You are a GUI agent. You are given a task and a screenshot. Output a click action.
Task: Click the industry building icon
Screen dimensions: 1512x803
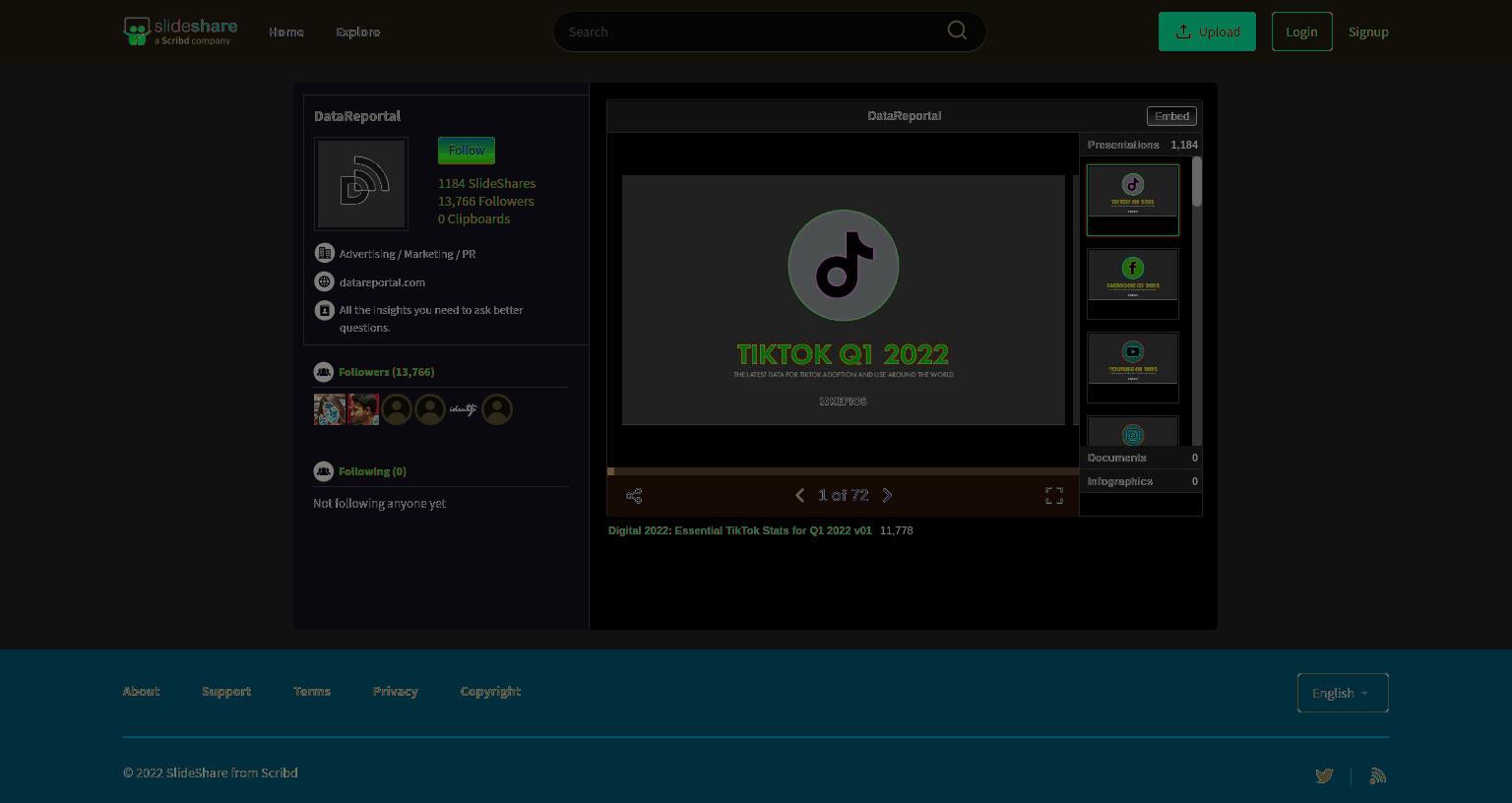click(324, 253)
